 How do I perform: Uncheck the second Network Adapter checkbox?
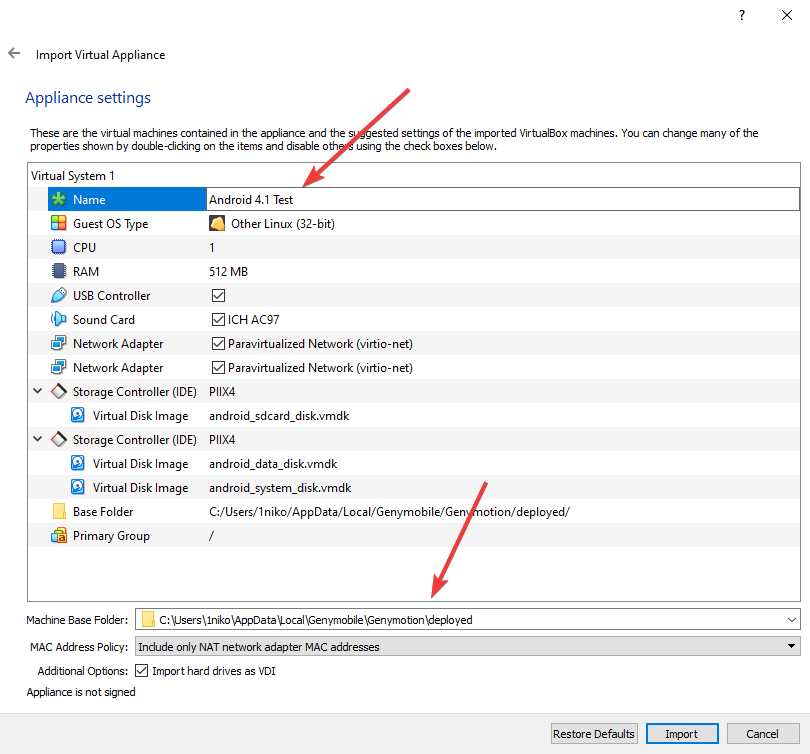(219, 367)
